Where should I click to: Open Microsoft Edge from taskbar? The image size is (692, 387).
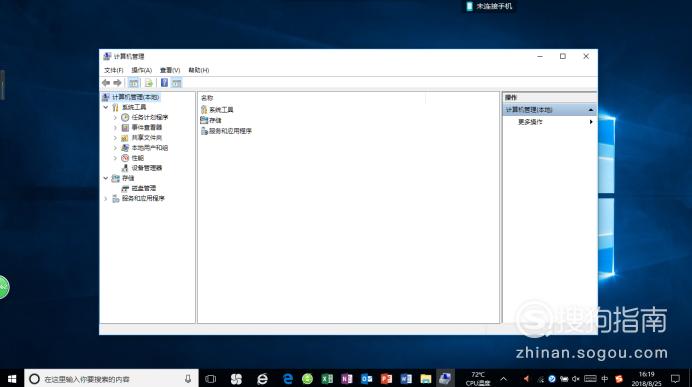click(288, 379)
